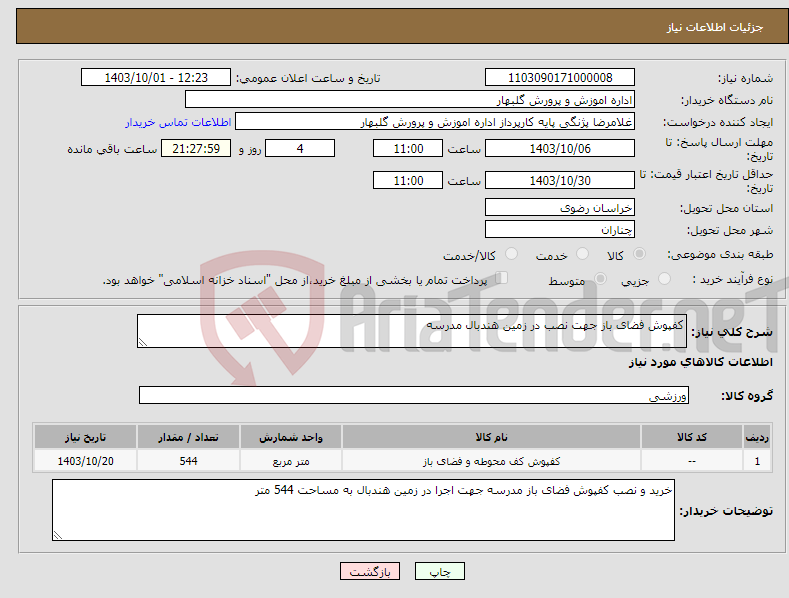Click the item name cell کفپوش کف محوطه

coord(491,461)
